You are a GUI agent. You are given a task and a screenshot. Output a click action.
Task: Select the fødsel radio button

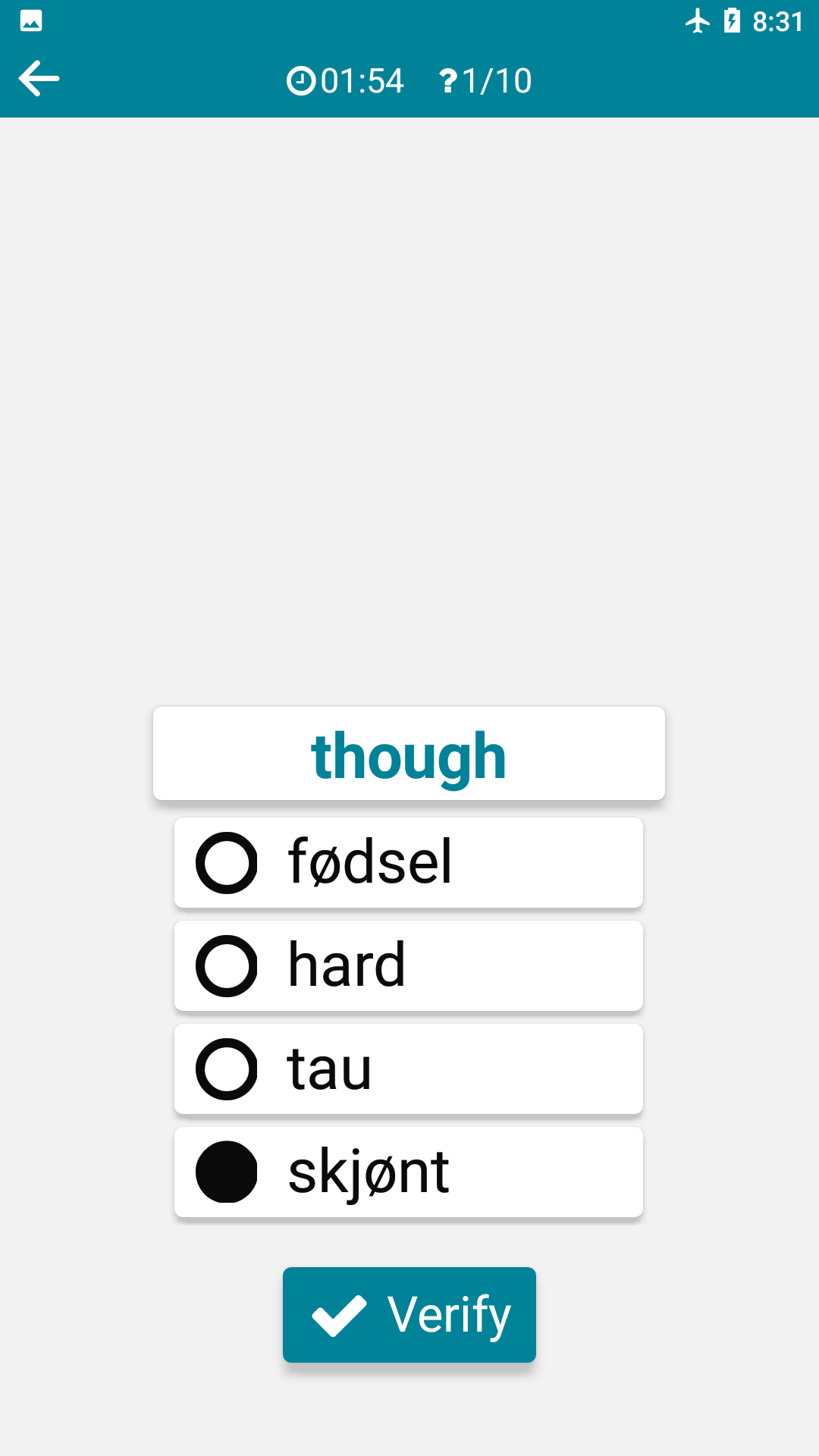pyautogui.click(x=227, y=863)
